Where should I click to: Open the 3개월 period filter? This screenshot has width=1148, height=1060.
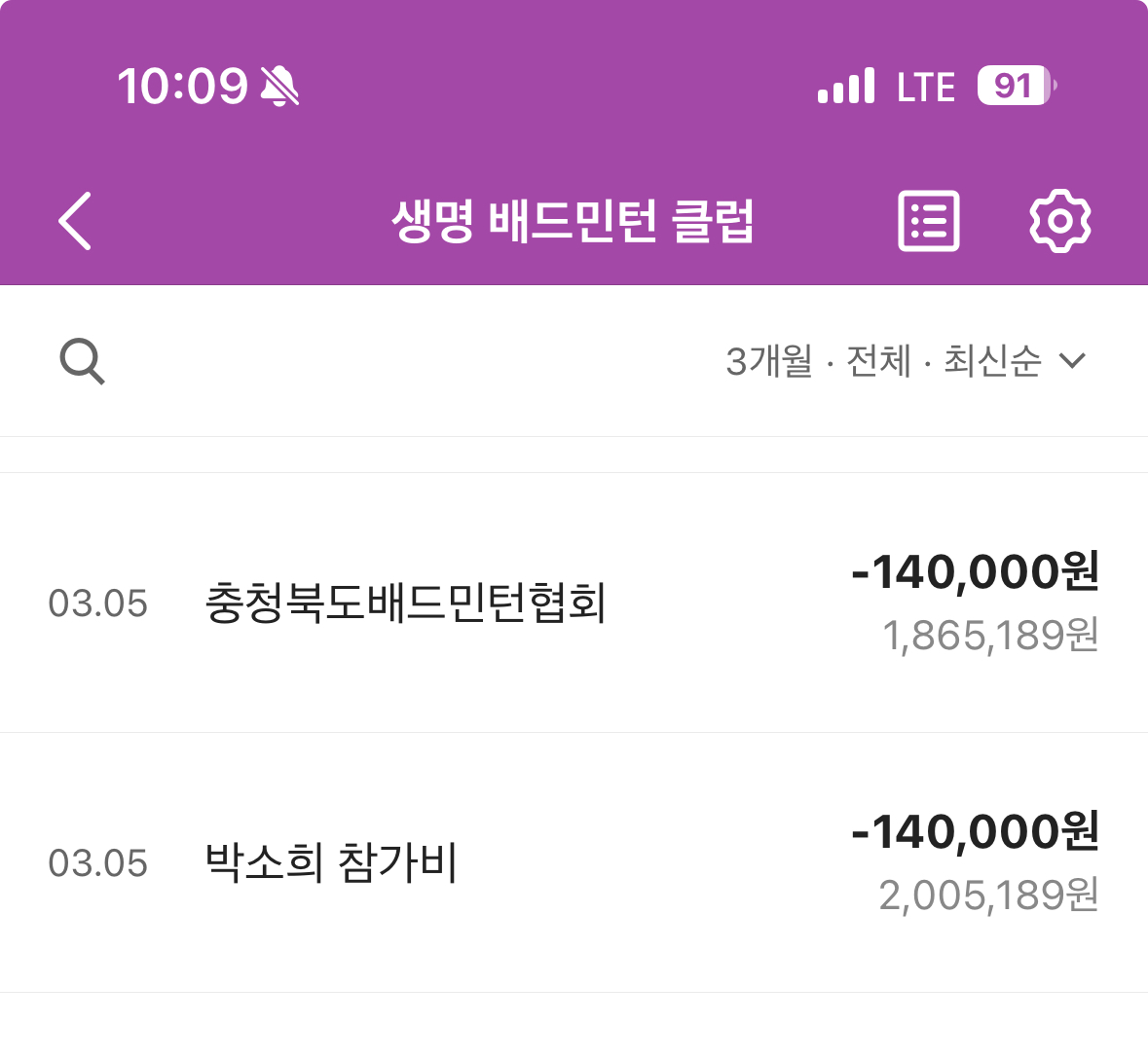tap(768, 361)
